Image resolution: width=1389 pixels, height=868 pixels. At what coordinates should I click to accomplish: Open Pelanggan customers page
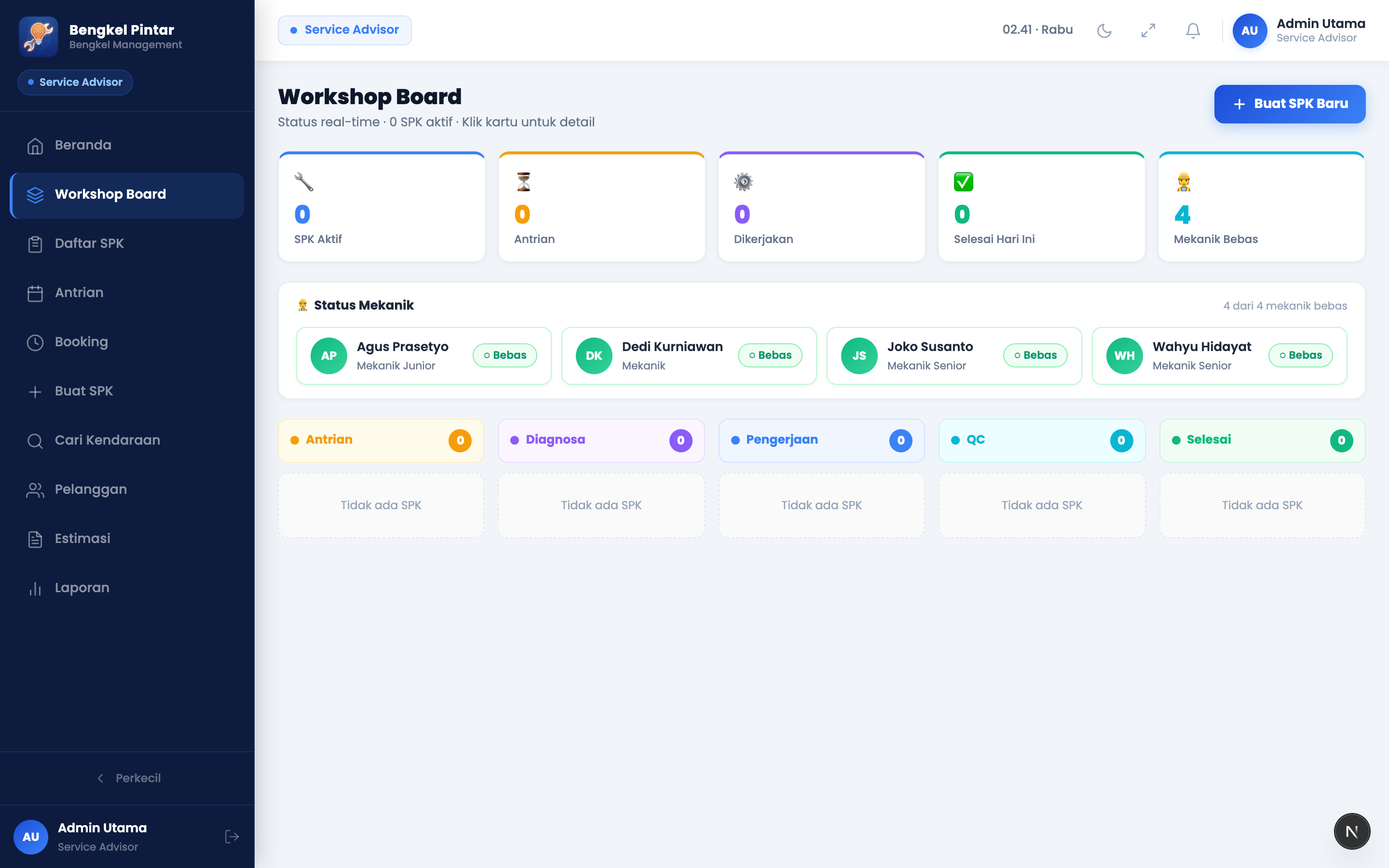click(x=127, y=489)
